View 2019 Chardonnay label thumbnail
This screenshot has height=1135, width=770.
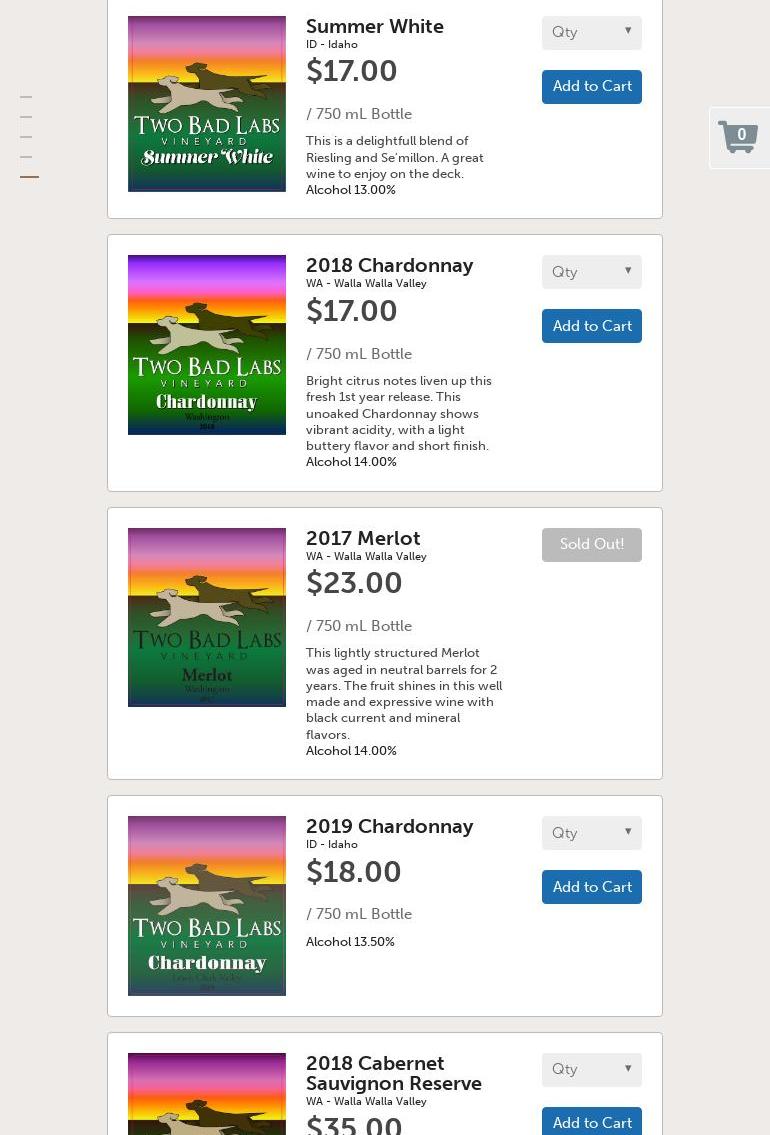[x=207, y=906]
